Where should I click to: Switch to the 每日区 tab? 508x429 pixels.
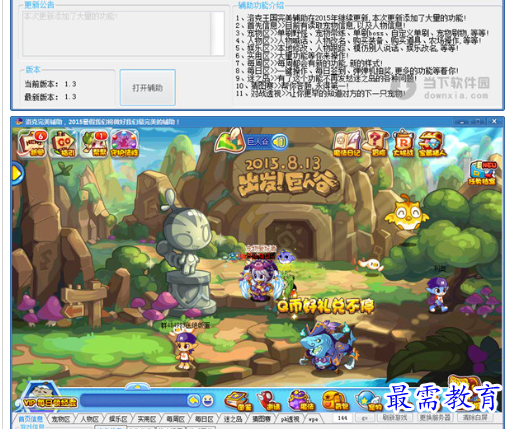click(x=204, y=419)
